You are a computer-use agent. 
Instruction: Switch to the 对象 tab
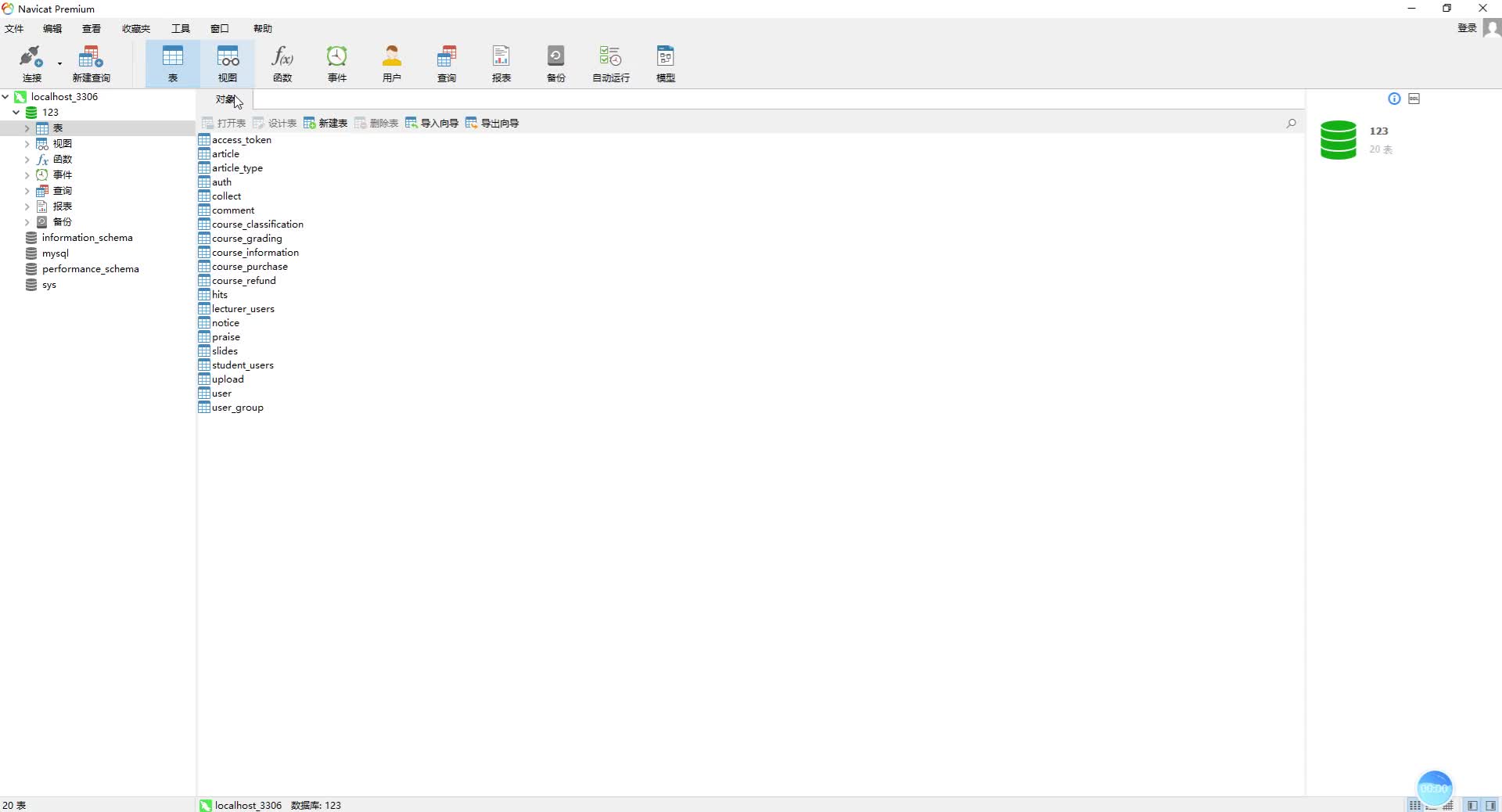point(225,99)
